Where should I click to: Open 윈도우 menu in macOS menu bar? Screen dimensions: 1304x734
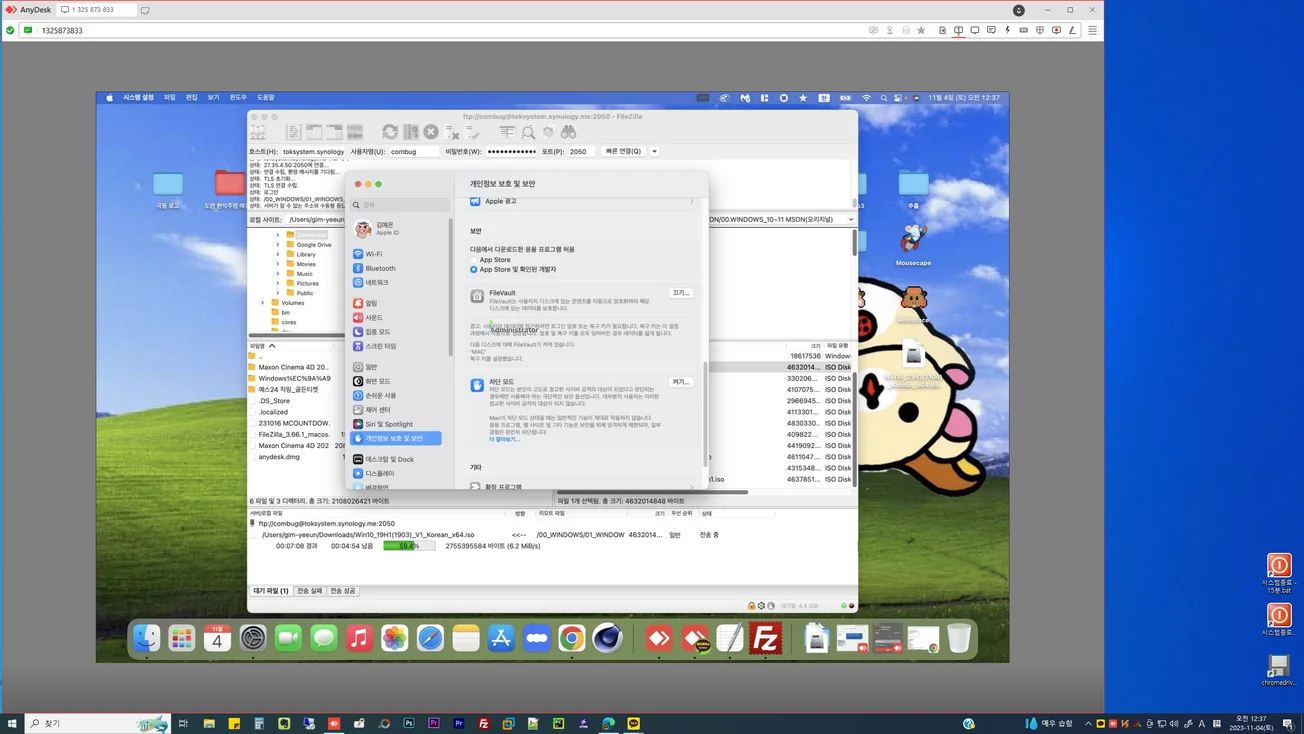click(x=238, y=97)
